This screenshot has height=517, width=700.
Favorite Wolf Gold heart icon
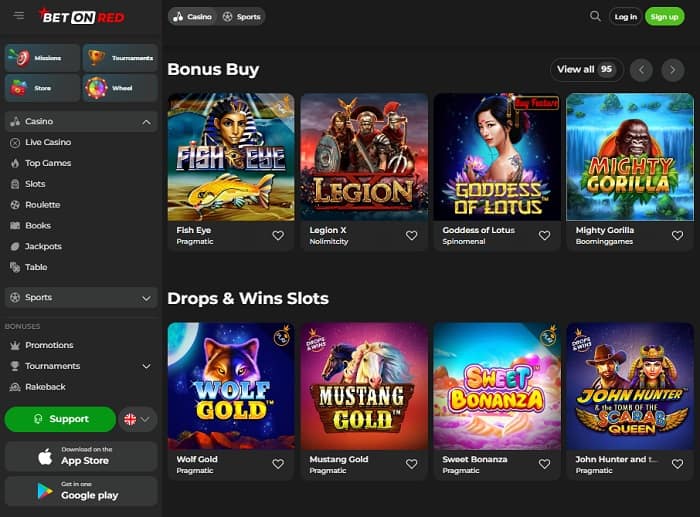point(278,464)
